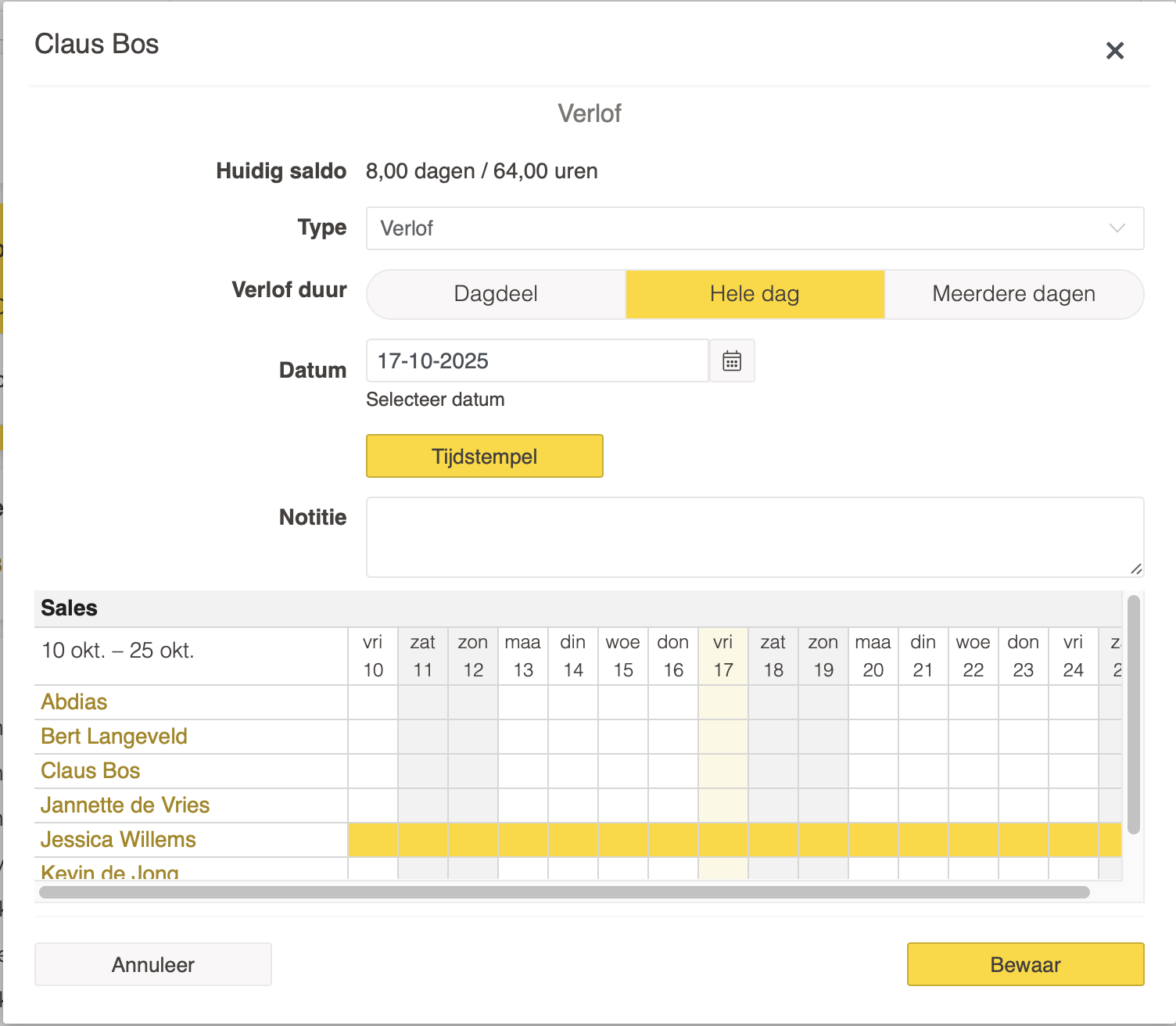Choose Meerdere dagen leave duration
This screenshot has height=1026, width=1176.
[x=1013, y=294]
